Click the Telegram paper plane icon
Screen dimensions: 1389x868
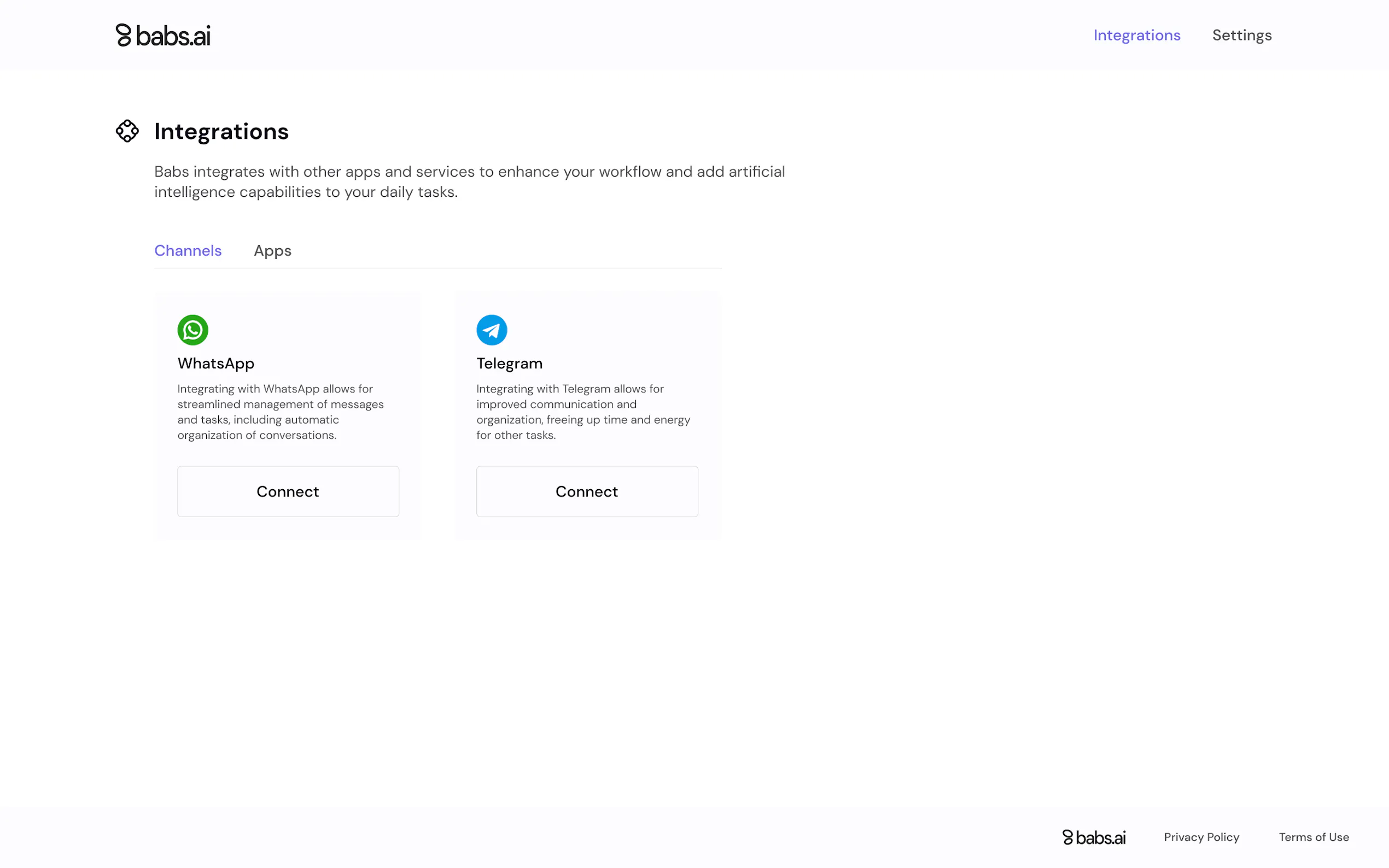(492, 330)
